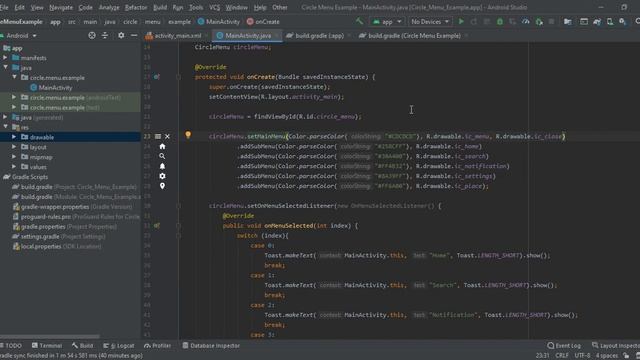Click ic_home gutter icon on line 24
Viewport: 640px width, 360px height.
(x=162, y=147)
